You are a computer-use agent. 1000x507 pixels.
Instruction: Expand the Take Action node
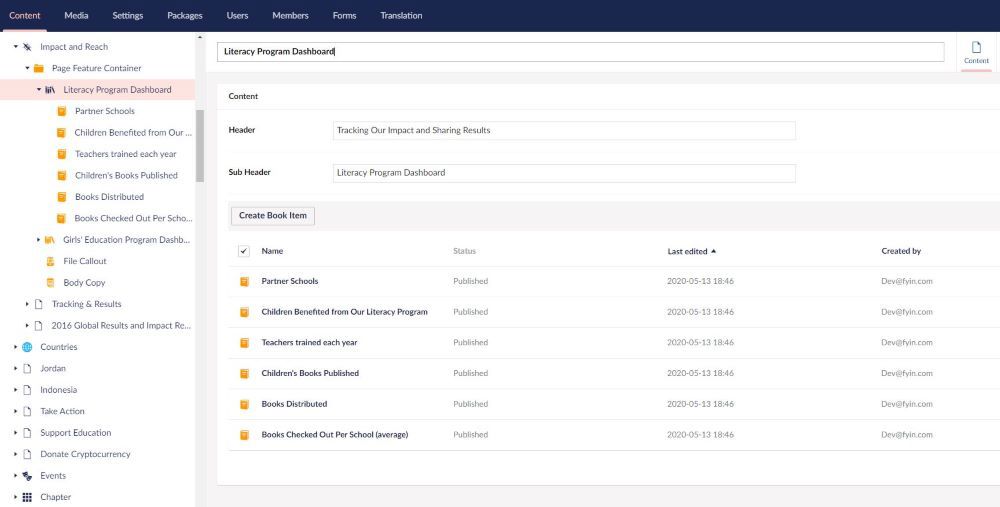coord(15,411)
